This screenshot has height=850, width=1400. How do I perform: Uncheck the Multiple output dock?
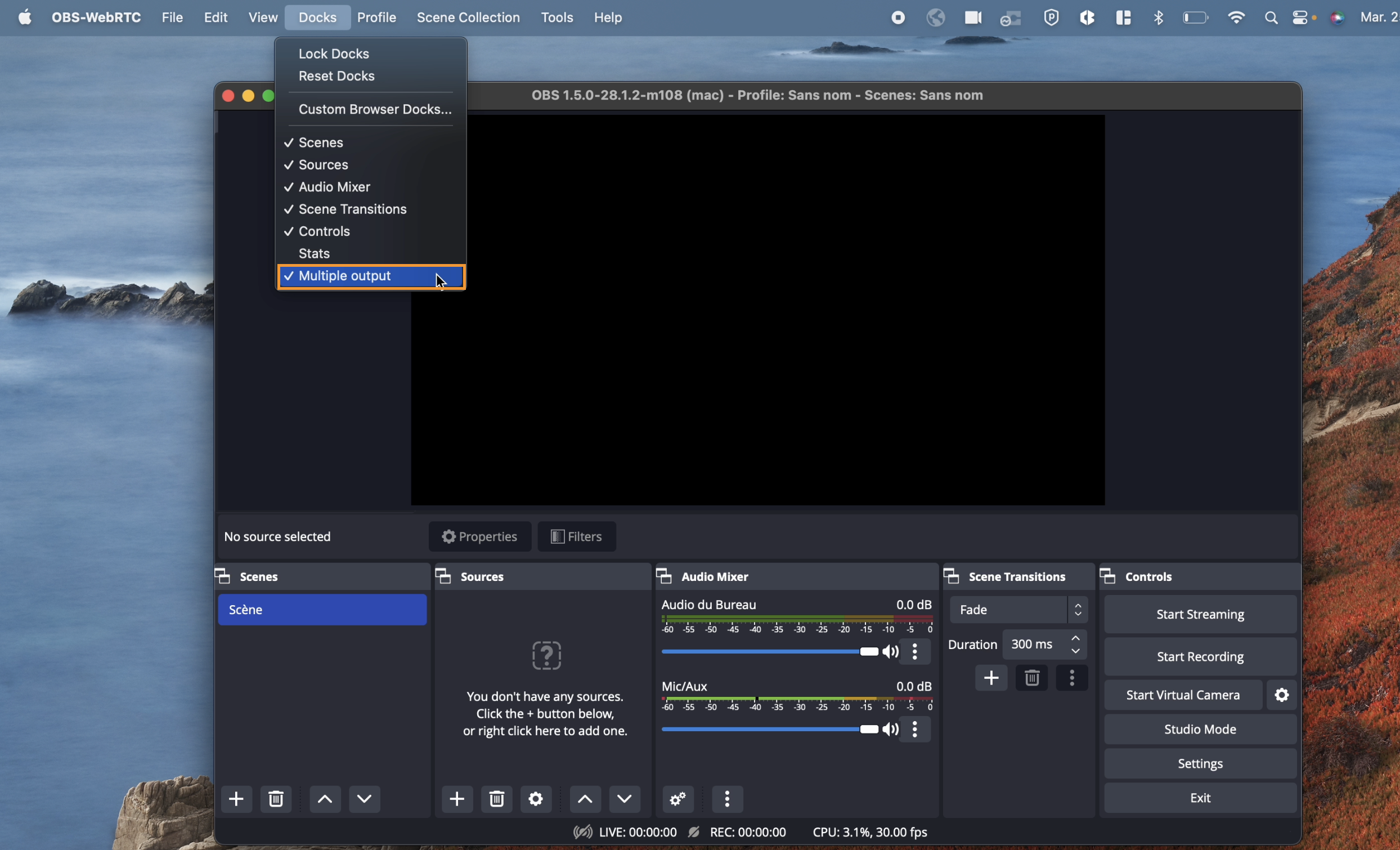pyautogui.click(x=344, y=276)
